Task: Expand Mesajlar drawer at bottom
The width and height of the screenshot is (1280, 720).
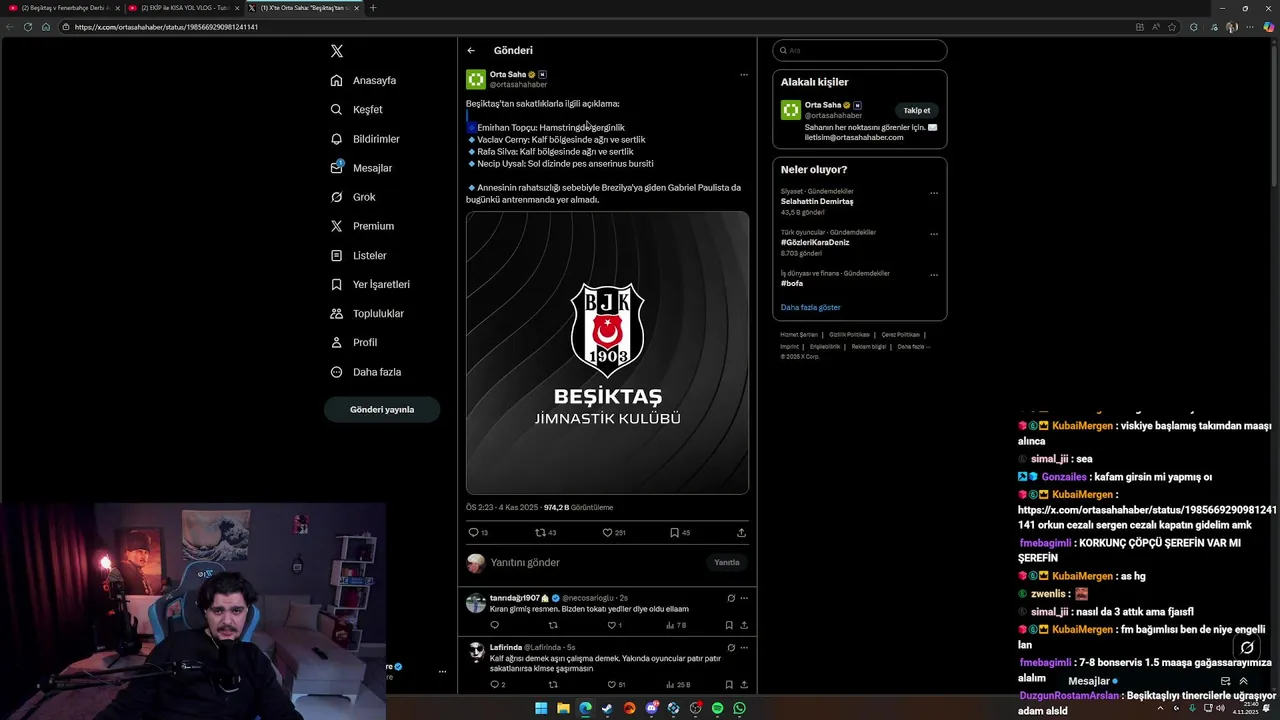Action: pos(1243,681)
